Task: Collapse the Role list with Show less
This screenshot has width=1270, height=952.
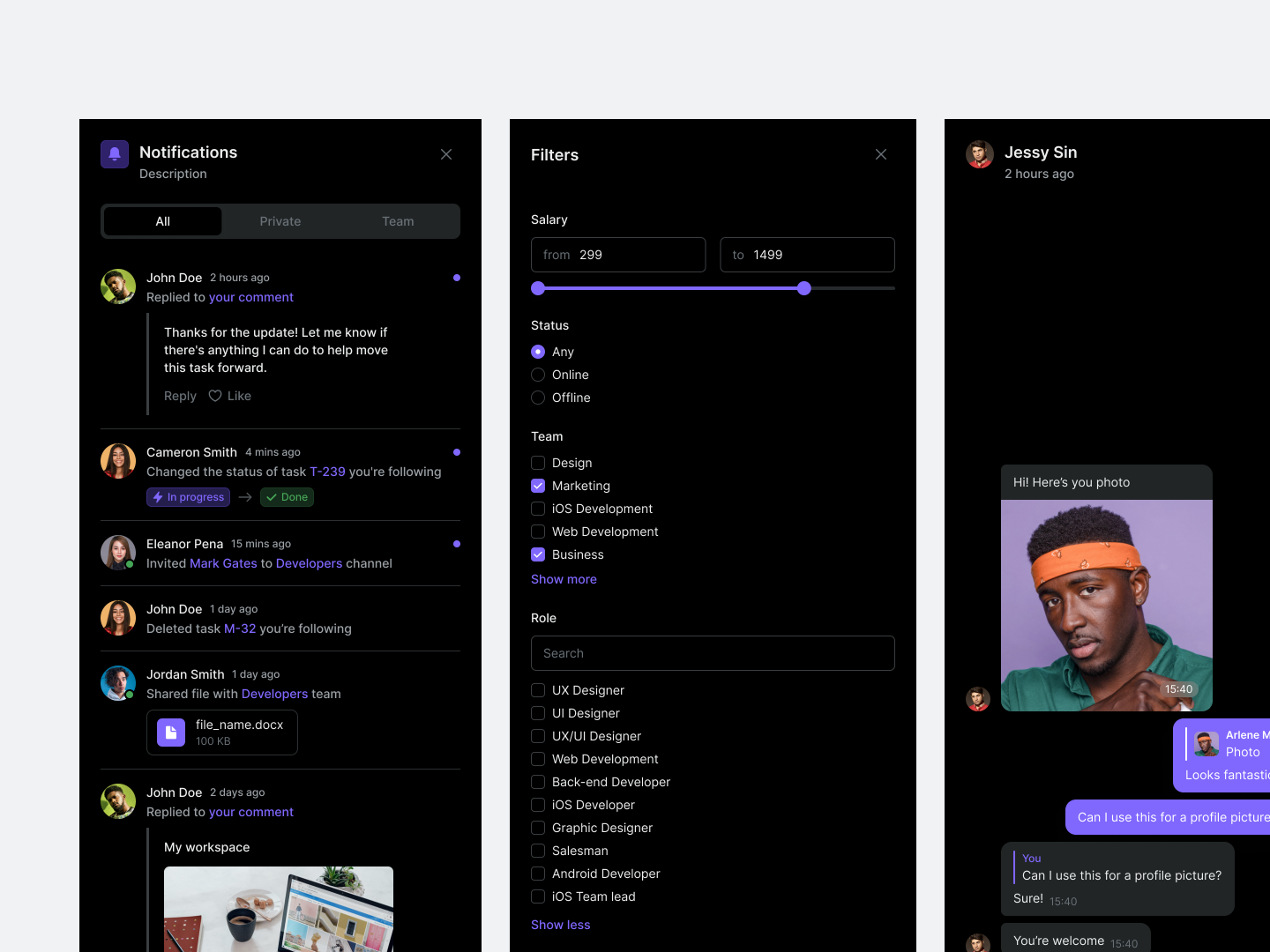Action: [560, 924]
